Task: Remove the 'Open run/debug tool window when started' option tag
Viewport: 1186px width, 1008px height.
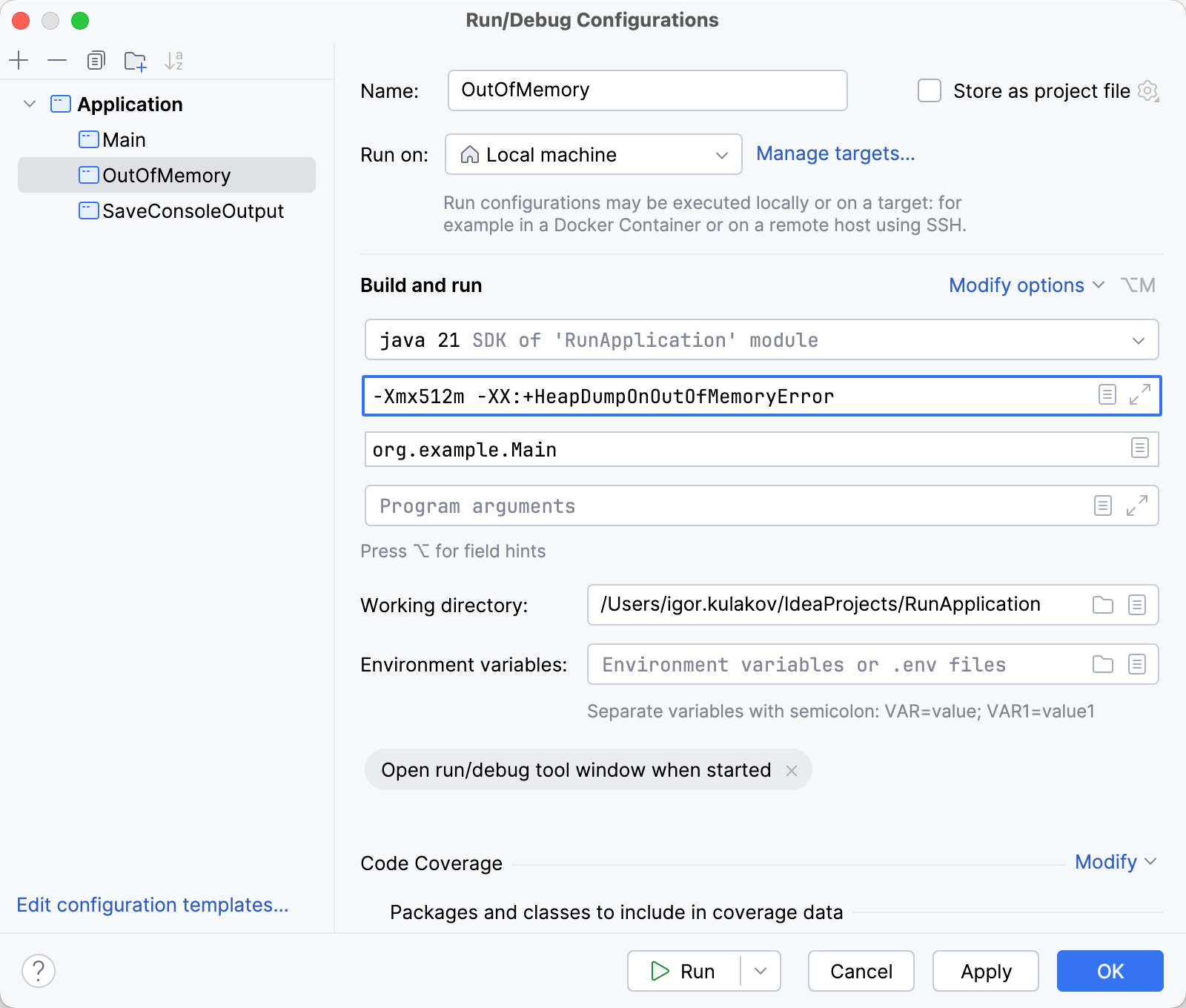Action: pos(792,771)
